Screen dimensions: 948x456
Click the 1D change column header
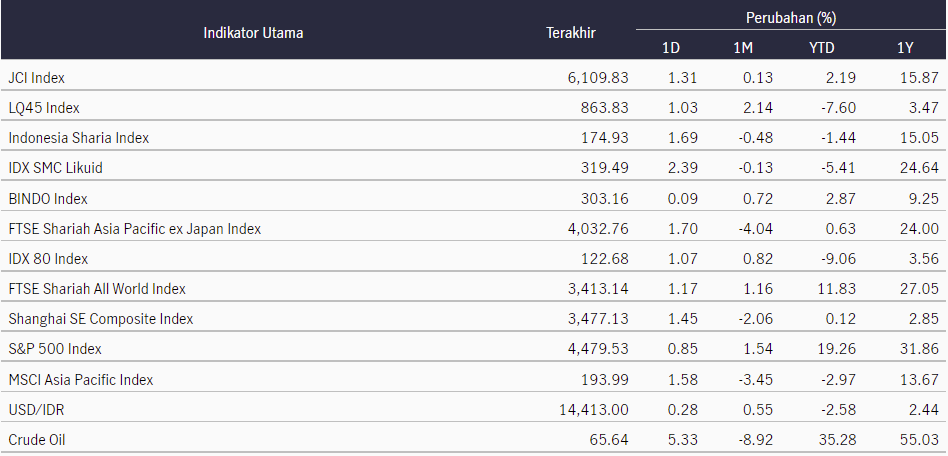click(x=671, y=48)
